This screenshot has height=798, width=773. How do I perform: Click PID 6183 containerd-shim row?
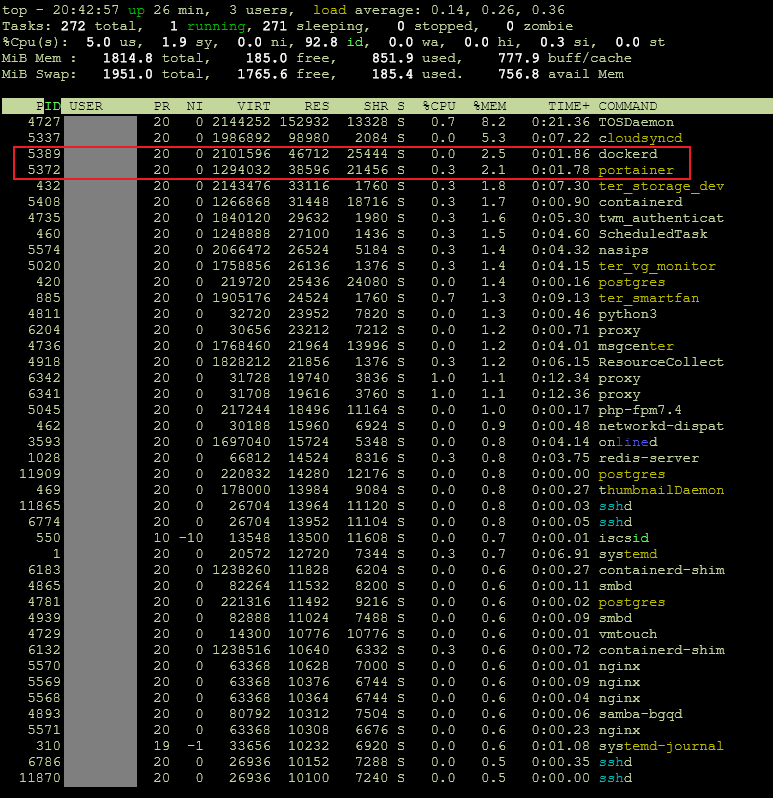(x=44, y=570)
